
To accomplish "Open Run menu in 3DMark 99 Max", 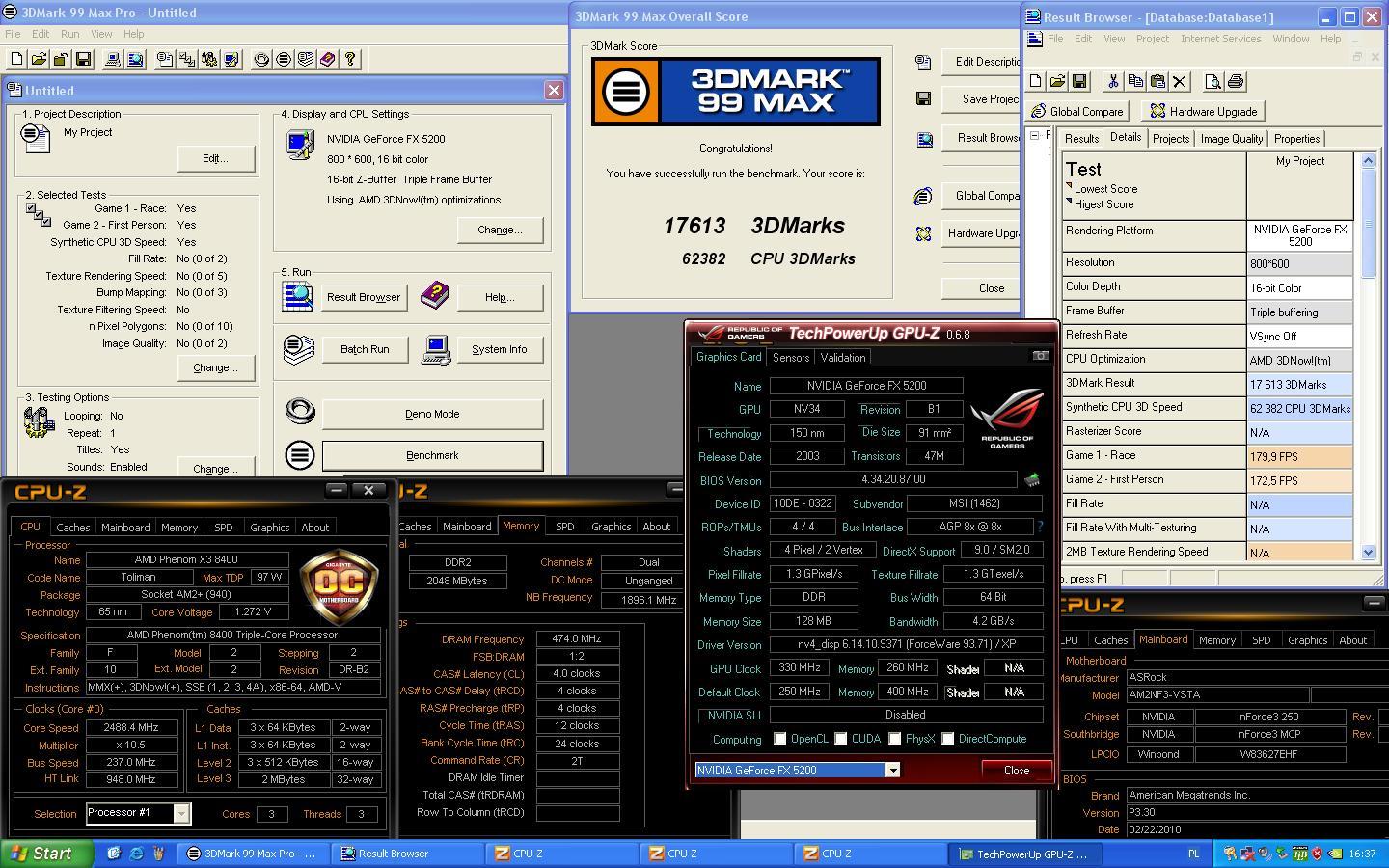I will [x=70, y=34].
